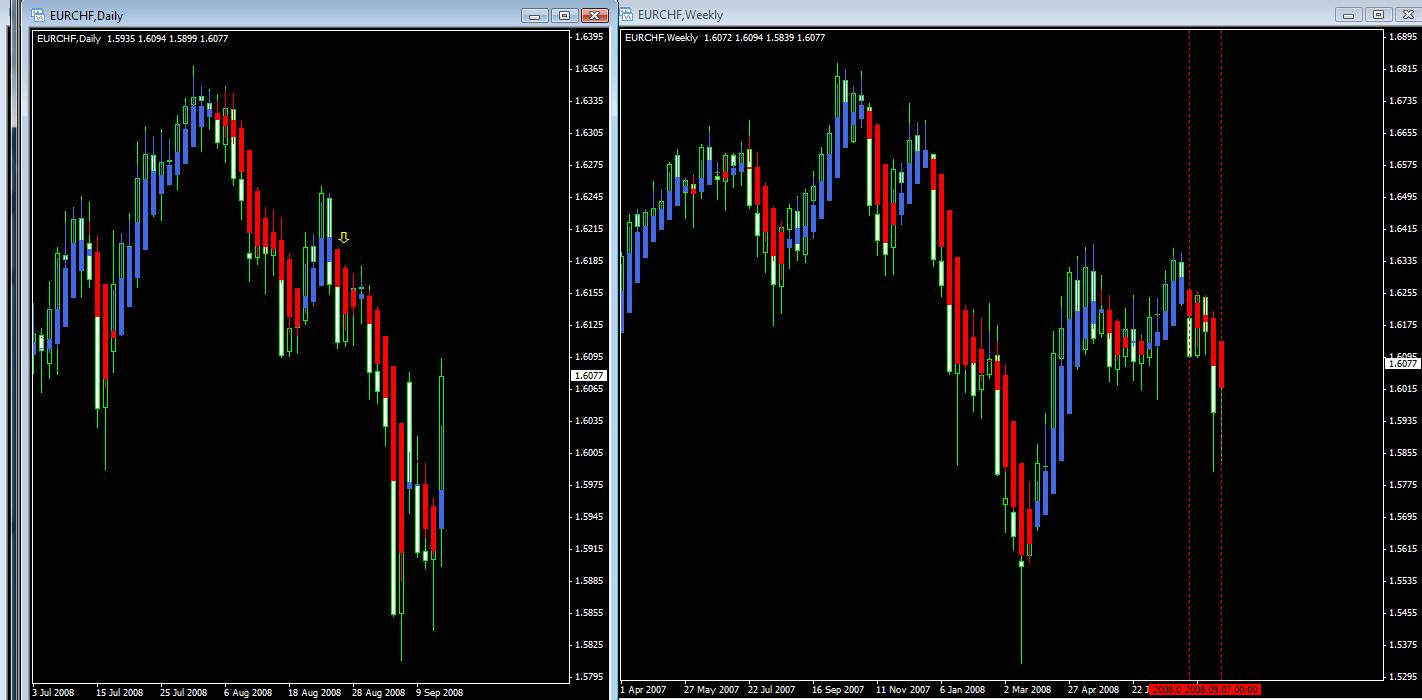1422x700 pixels.
Task: Click the 1.6125 level on Daily price scale
Action: tap(589, 325)
